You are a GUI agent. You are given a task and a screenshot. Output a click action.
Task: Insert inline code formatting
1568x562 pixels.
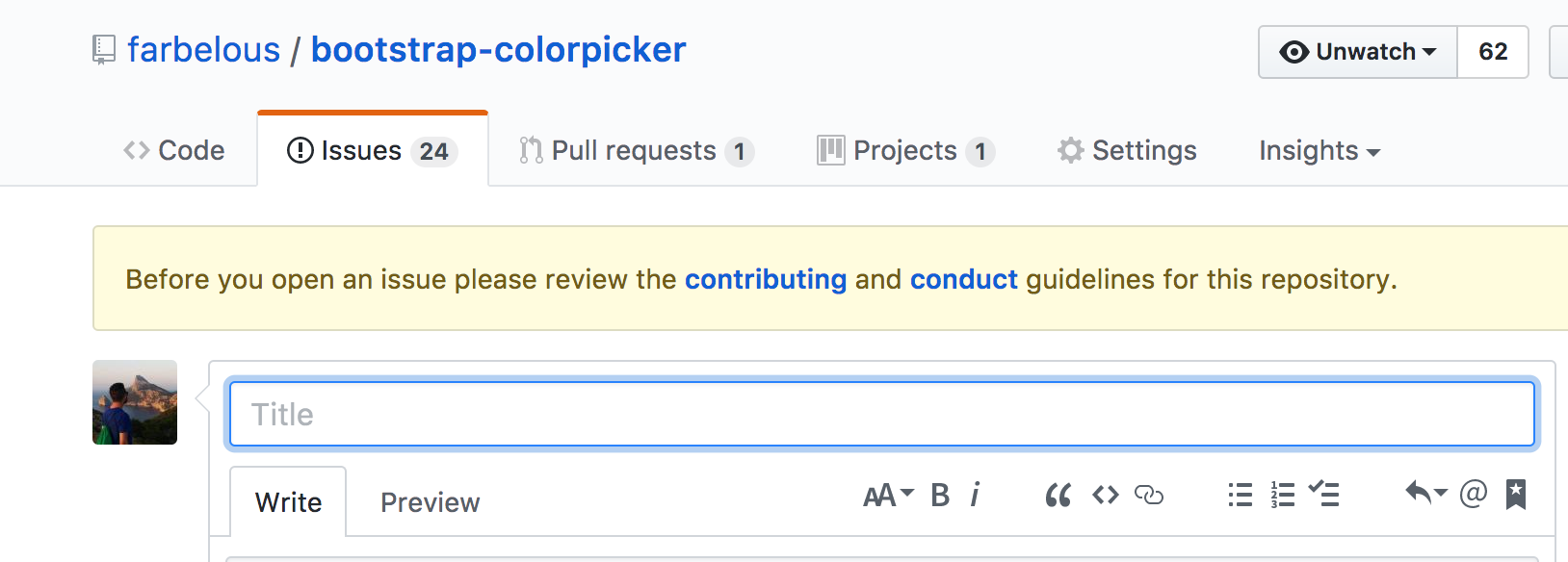(1106, 495)
